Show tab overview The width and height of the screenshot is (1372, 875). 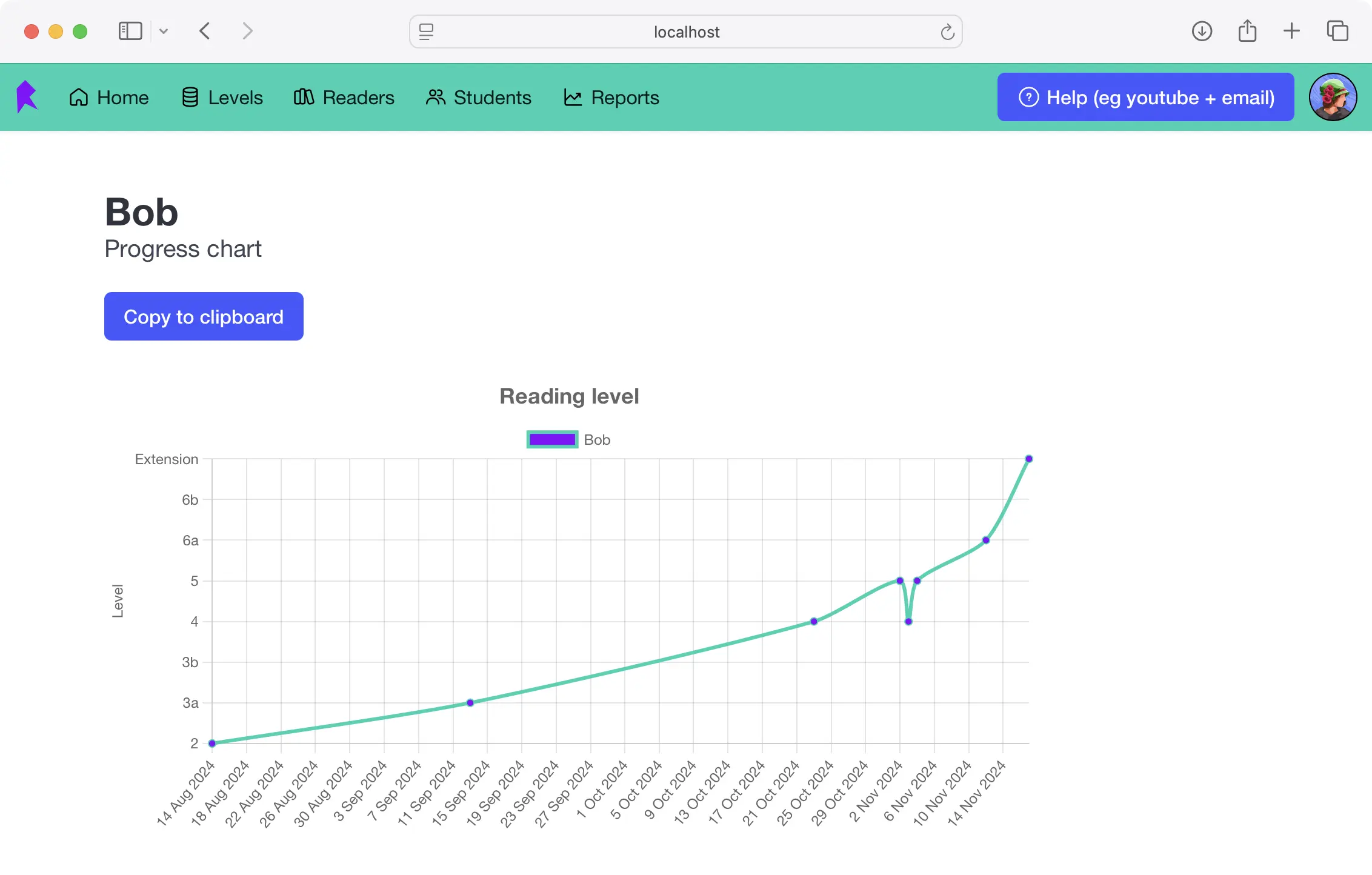1337,31
